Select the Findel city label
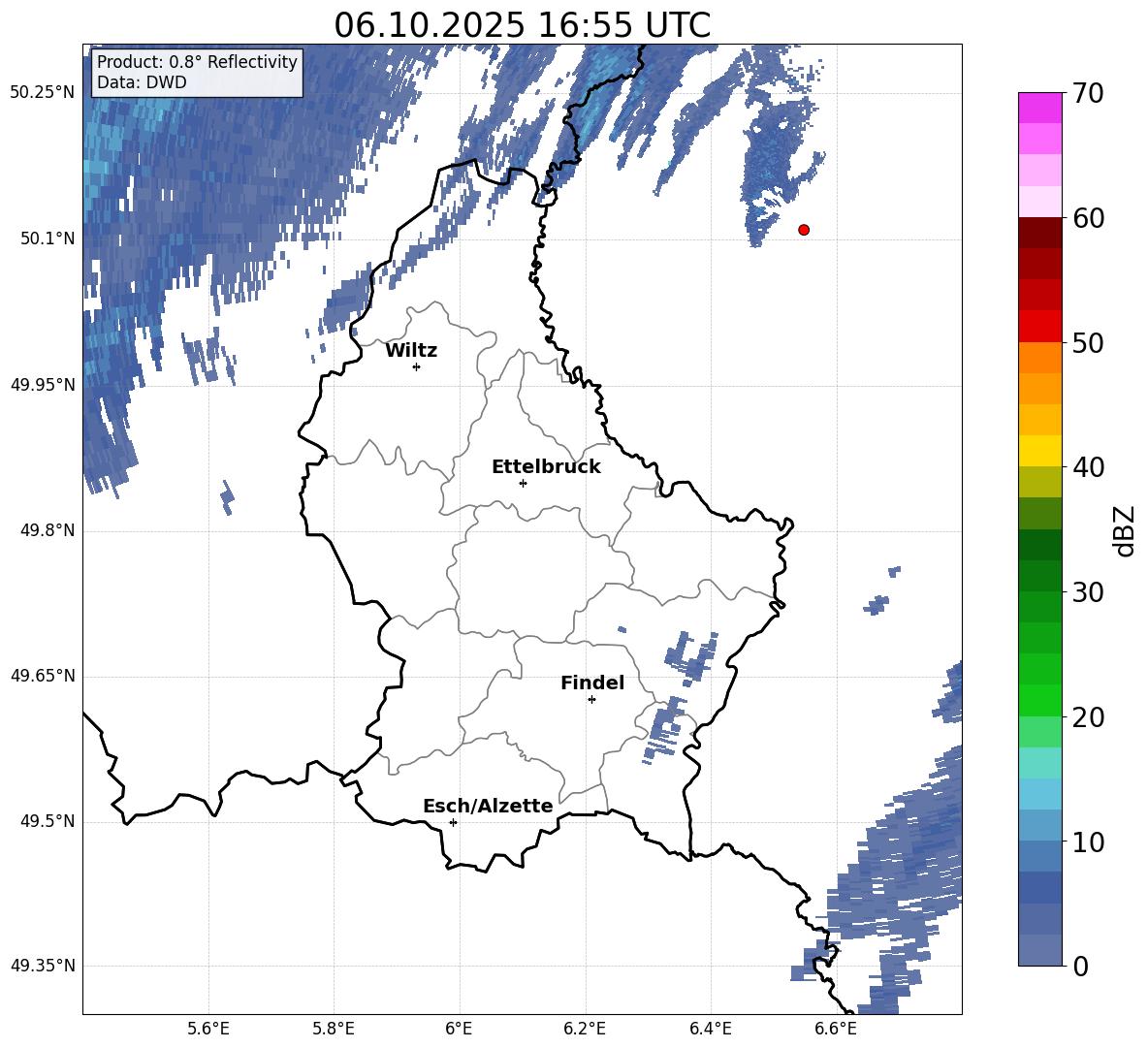The height and width of the screenshot is (1048, 1148). click(592, 683)
